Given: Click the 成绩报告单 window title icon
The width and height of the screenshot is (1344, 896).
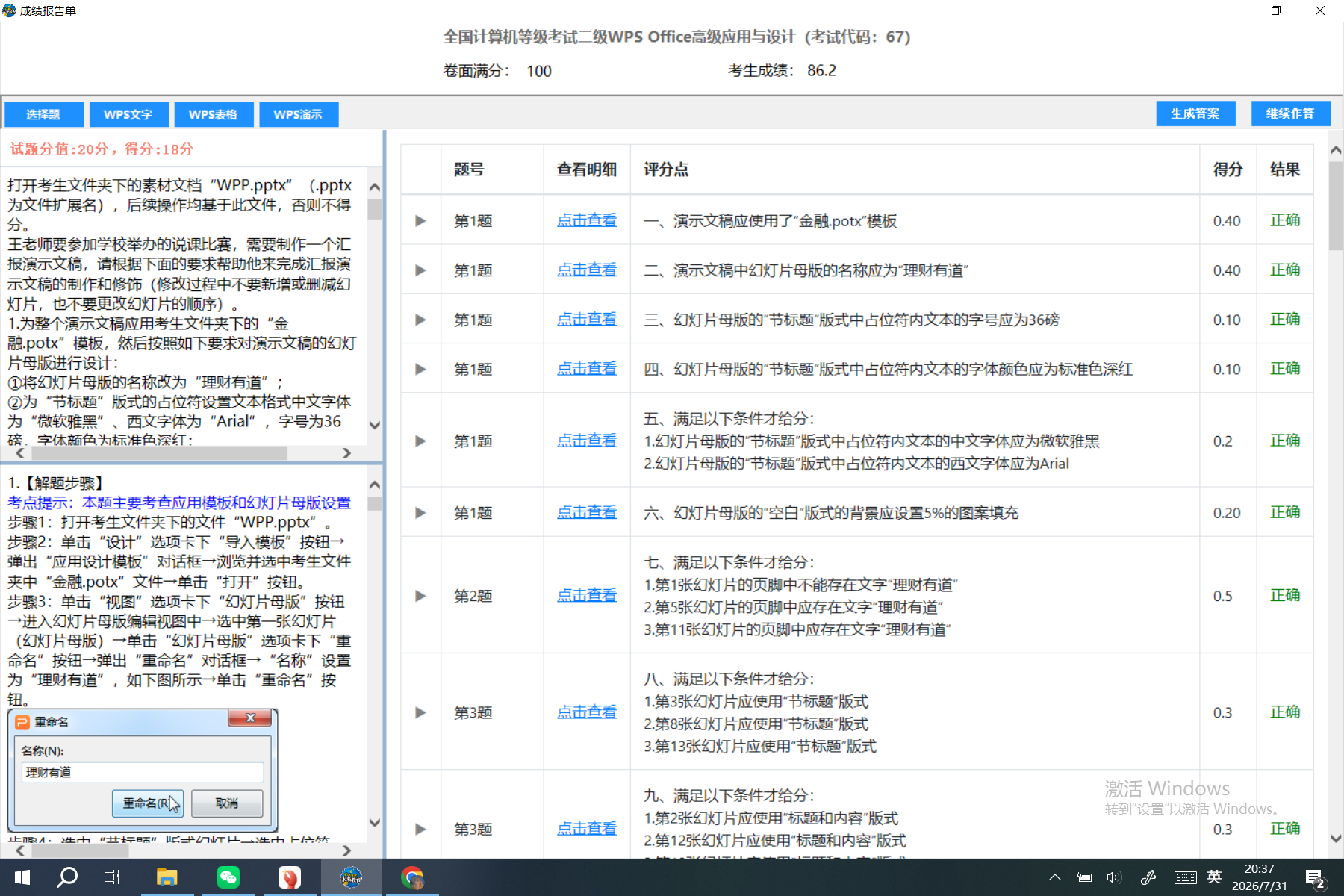Looking at the screenshot, I should (9, 10).
